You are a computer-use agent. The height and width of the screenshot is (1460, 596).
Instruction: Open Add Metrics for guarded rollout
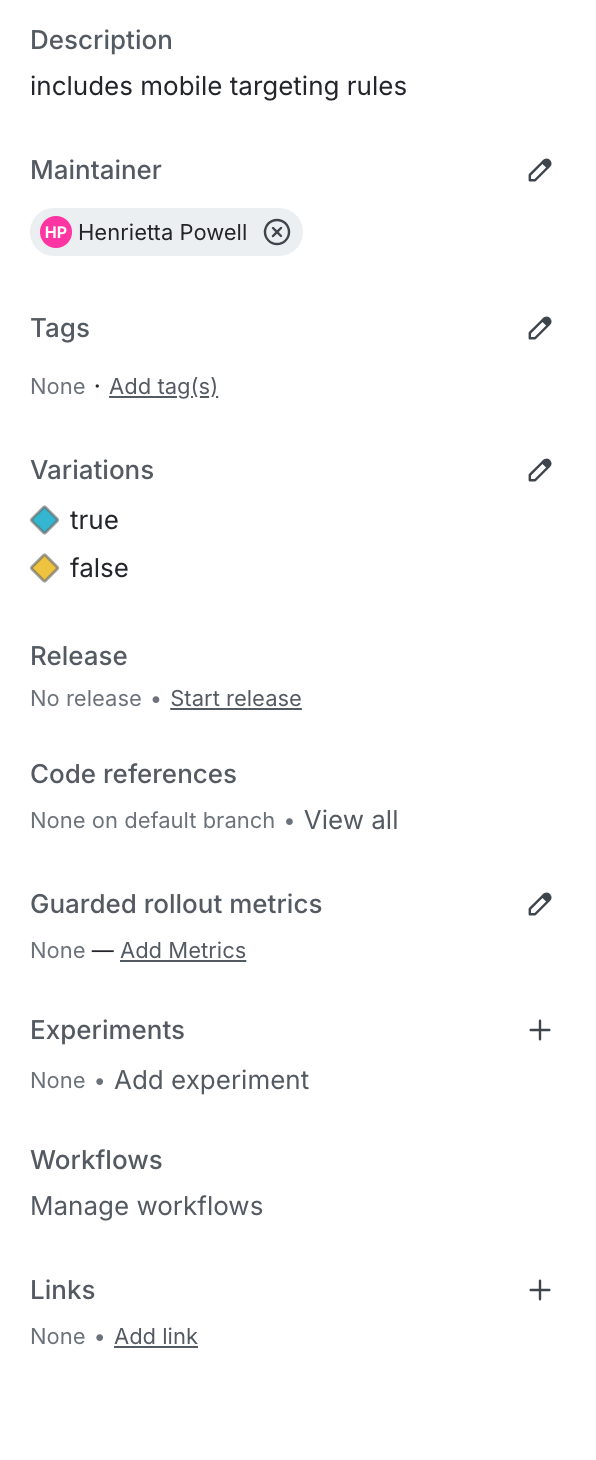coord(183,950)
